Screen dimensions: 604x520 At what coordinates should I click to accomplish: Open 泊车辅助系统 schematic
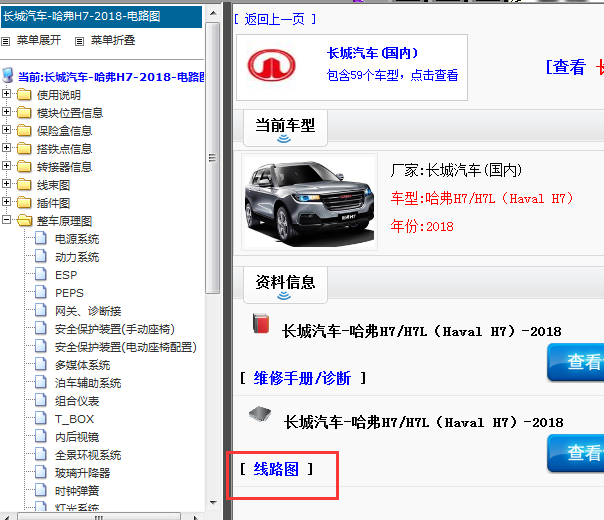88,383
